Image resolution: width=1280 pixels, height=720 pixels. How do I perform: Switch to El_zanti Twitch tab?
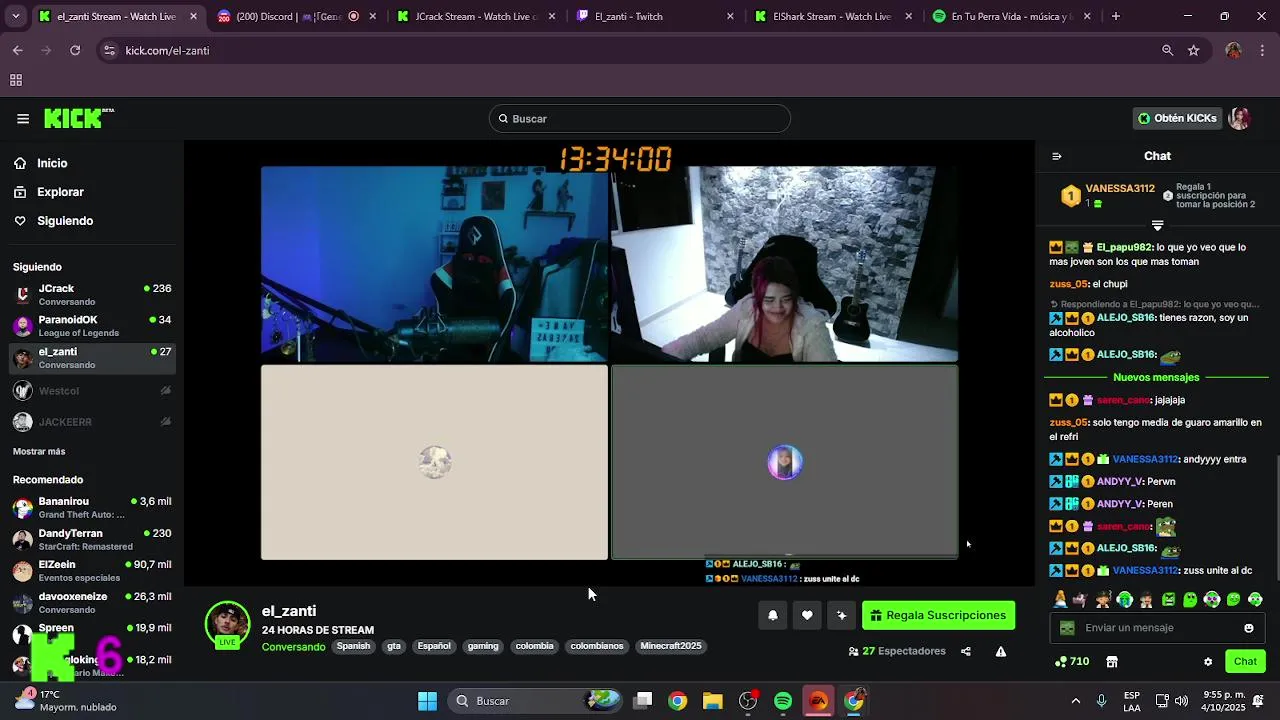coord(657,16)
